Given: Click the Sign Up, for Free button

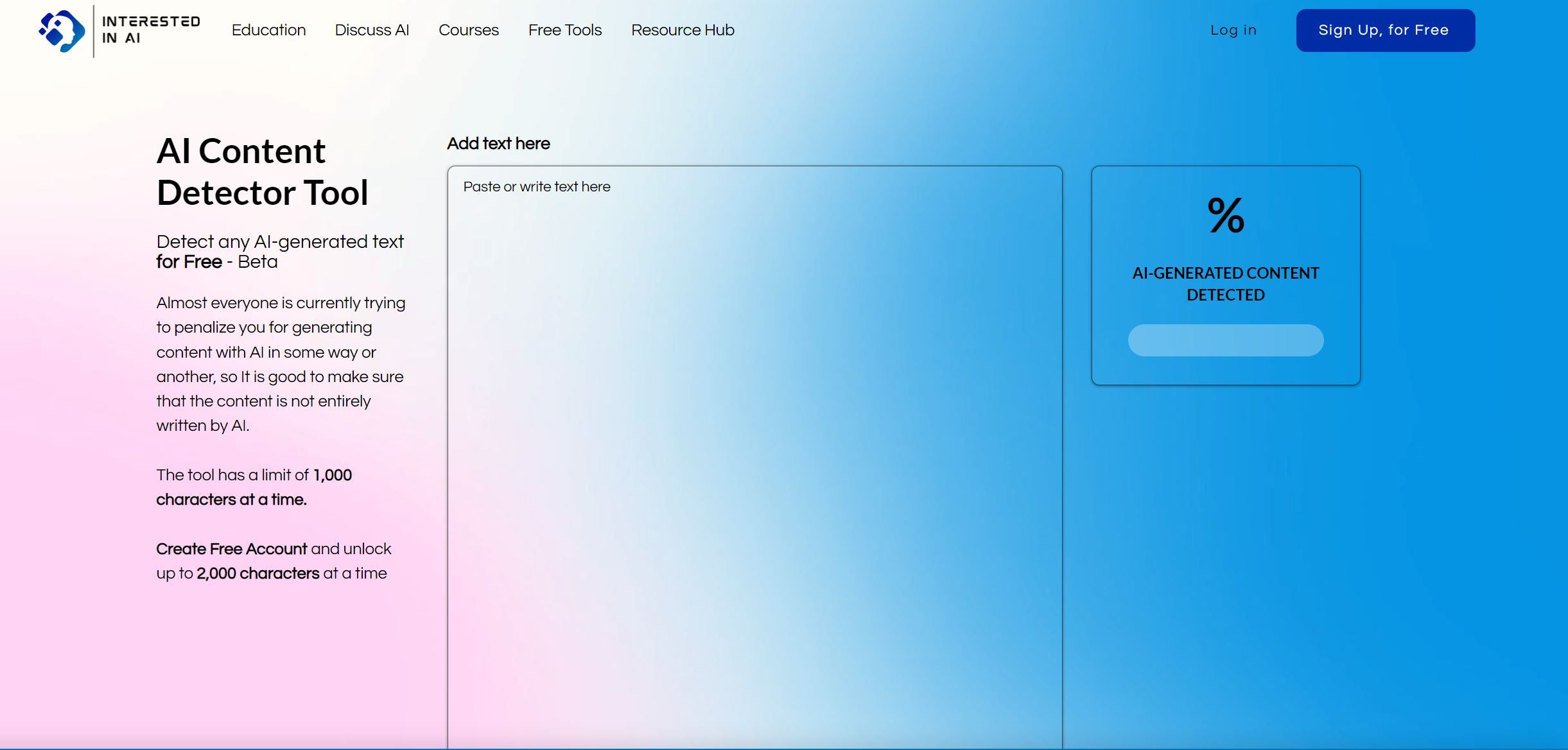Looking at the screenshot, I should click(x=1386, y=30).
